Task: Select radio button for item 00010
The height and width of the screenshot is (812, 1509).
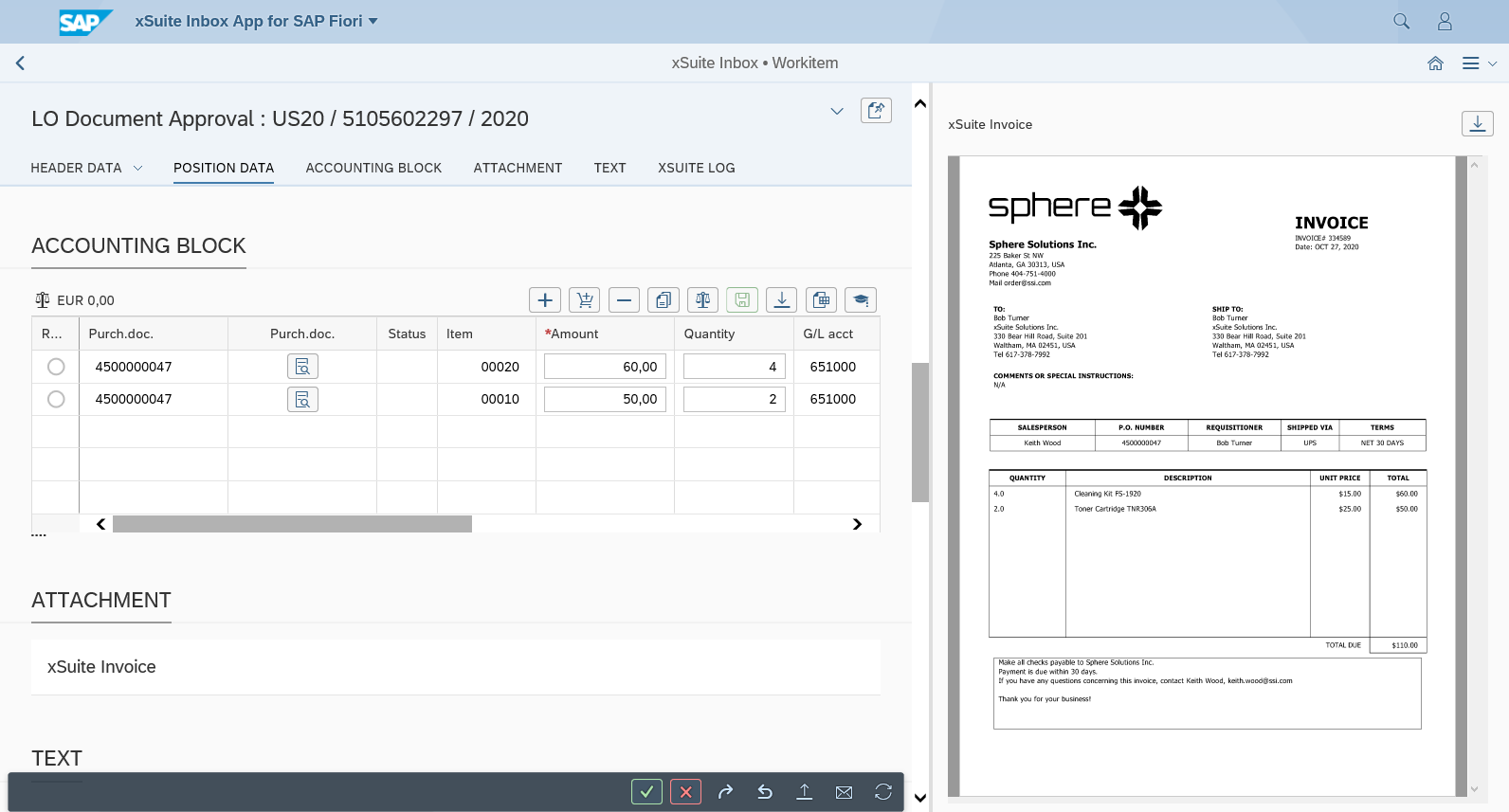Action: [x=56, y=399]
